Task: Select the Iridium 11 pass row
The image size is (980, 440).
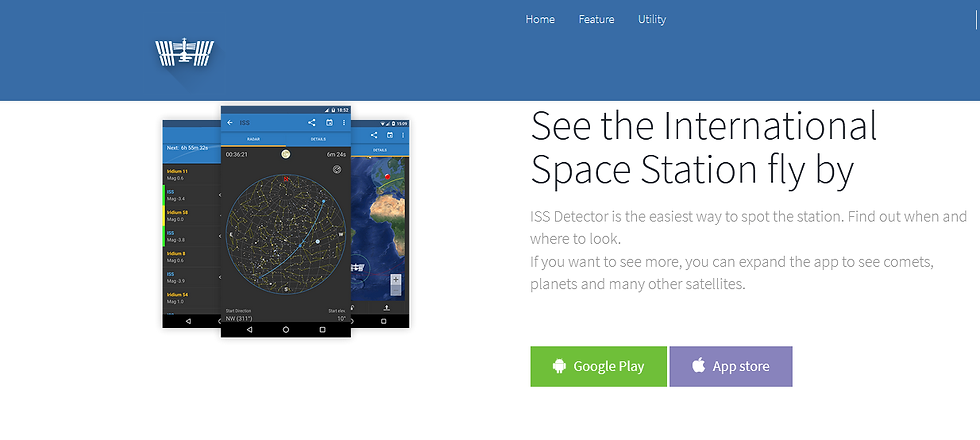Action: pyautogui.click(x=192, y=174)
